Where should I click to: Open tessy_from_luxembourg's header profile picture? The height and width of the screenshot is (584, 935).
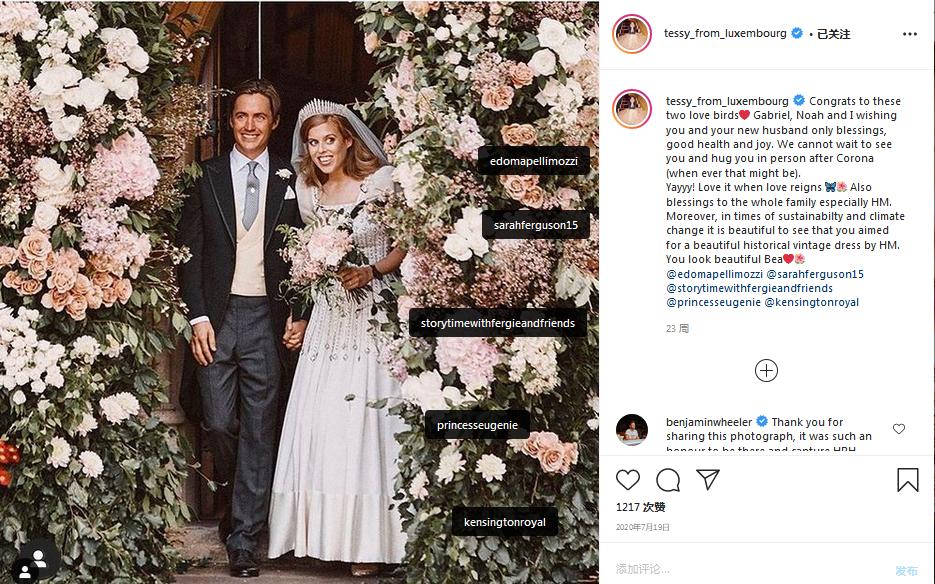click(x=632, y=34)
